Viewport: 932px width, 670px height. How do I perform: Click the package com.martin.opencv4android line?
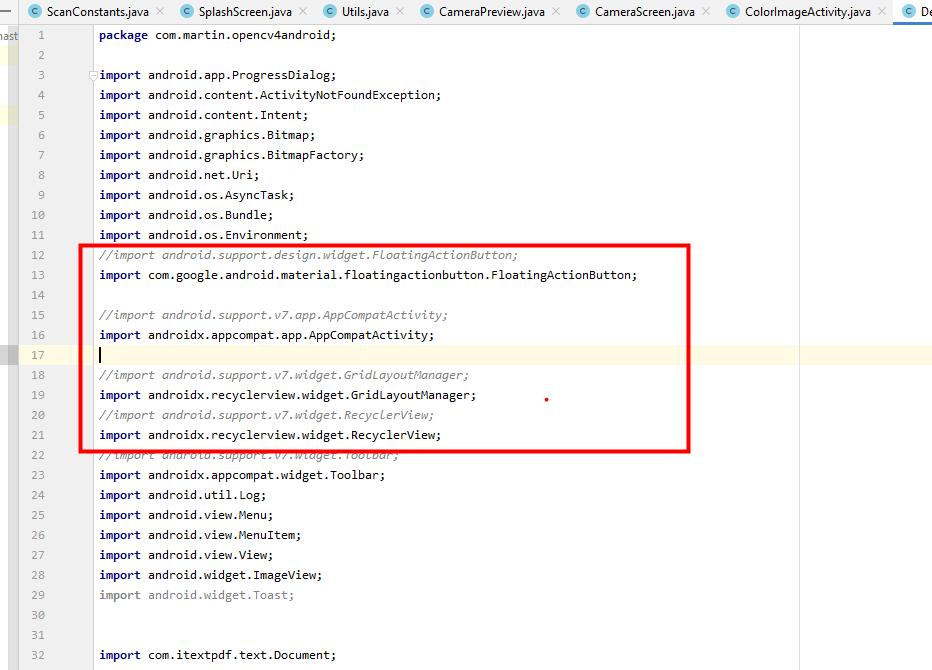coord(218,35)
